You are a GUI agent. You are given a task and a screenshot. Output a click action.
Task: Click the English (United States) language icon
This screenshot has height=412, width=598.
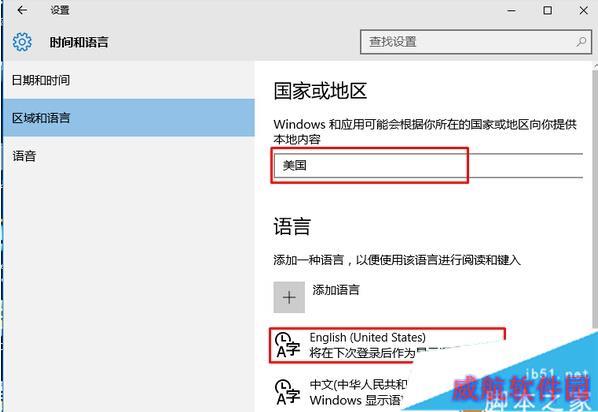pos(288,345)
